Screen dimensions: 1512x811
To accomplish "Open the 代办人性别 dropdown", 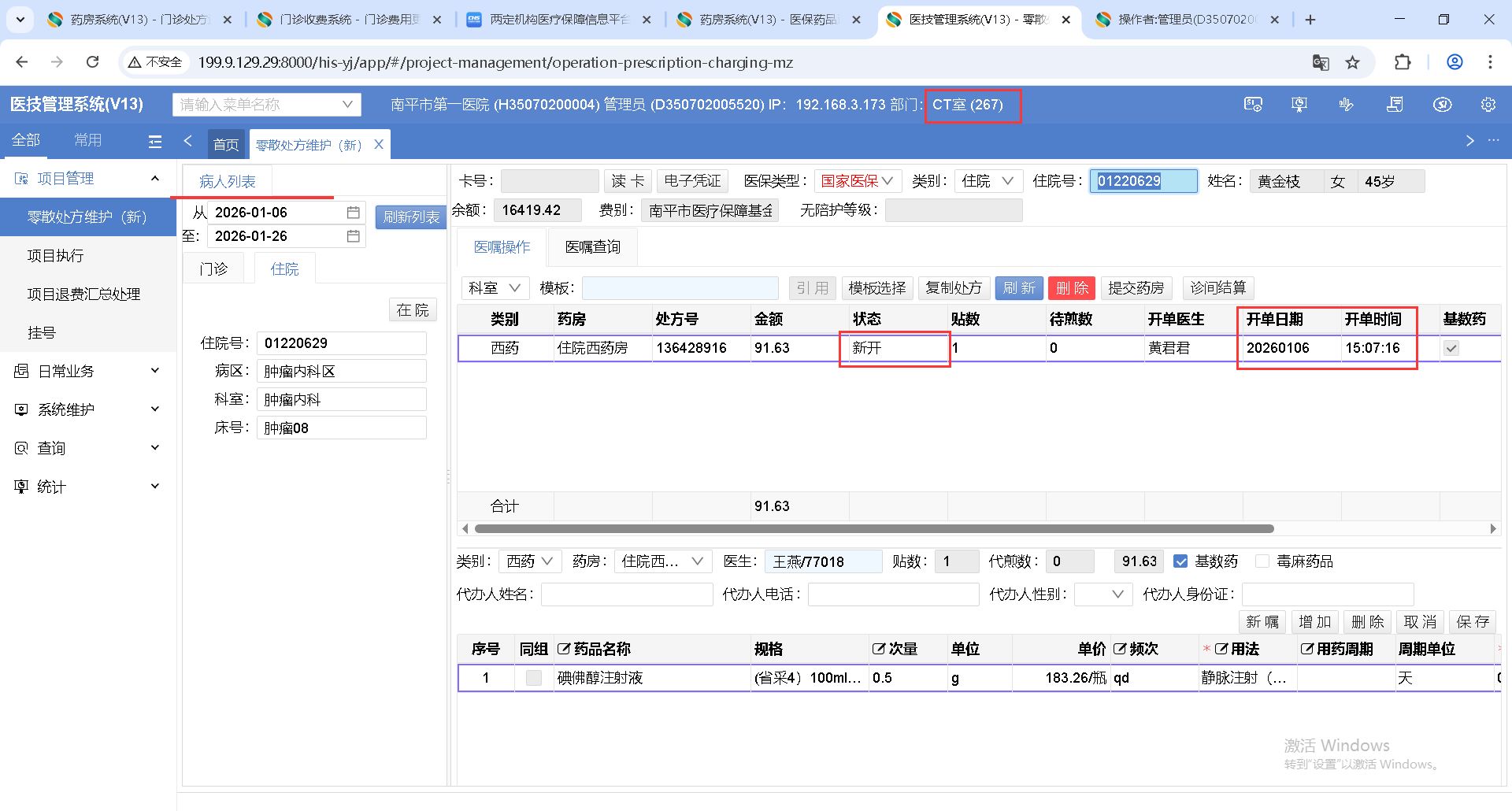I will (x=1102, y=594).
